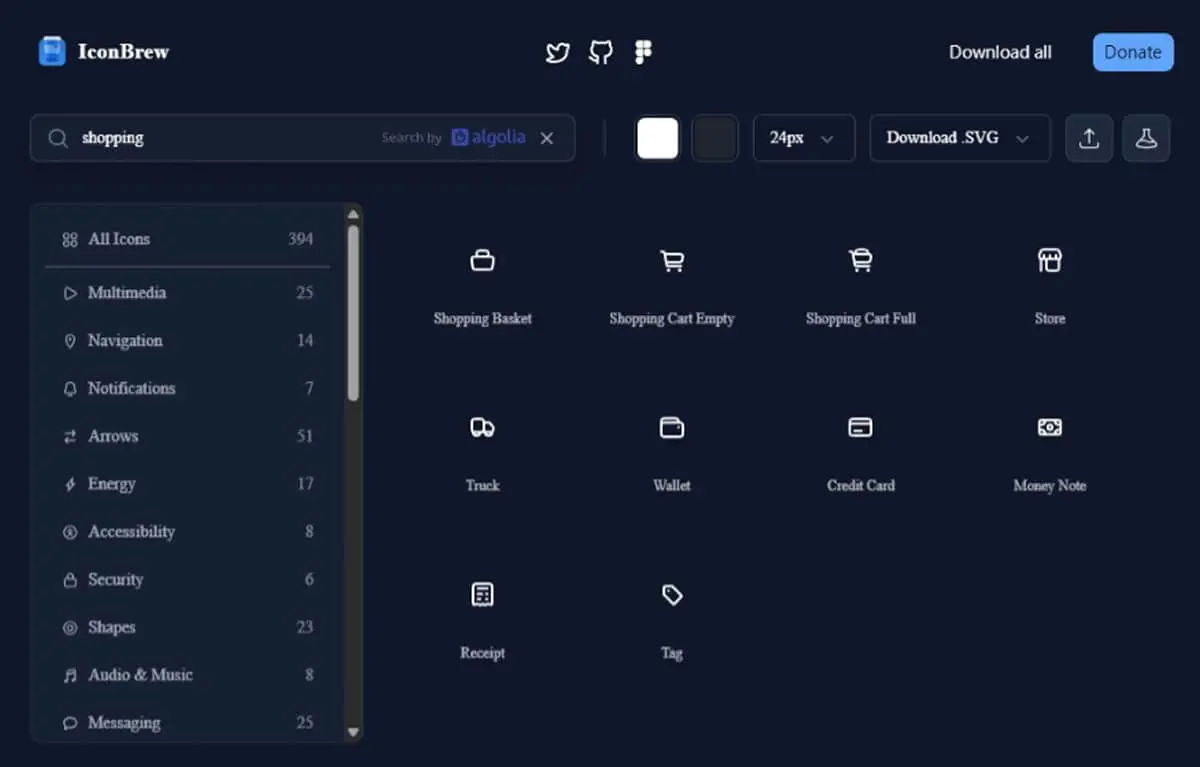Click the flask lab icon button
1200x767 pixels.
[x=1146, y=138]
